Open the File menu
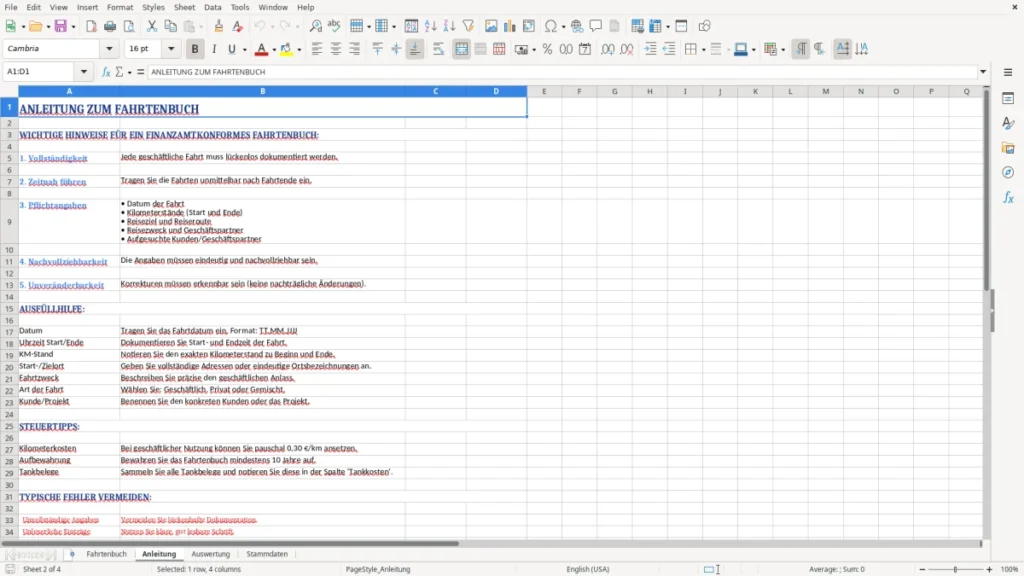This screenshot has height=576, width=1024. [x=11, y=7]
